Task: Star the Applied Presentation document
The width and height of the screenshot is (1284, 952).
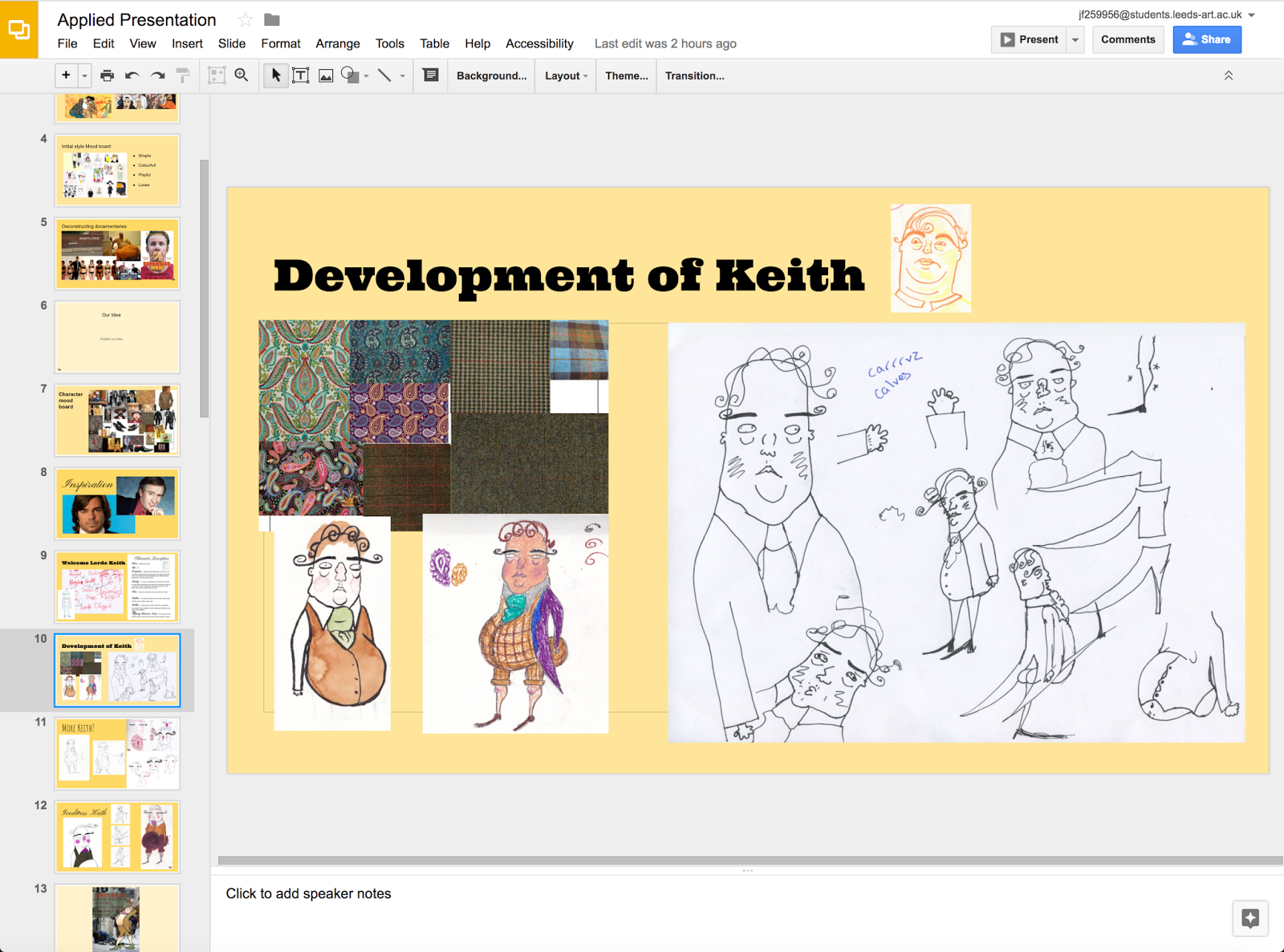Action: click(x=246, y=20)
